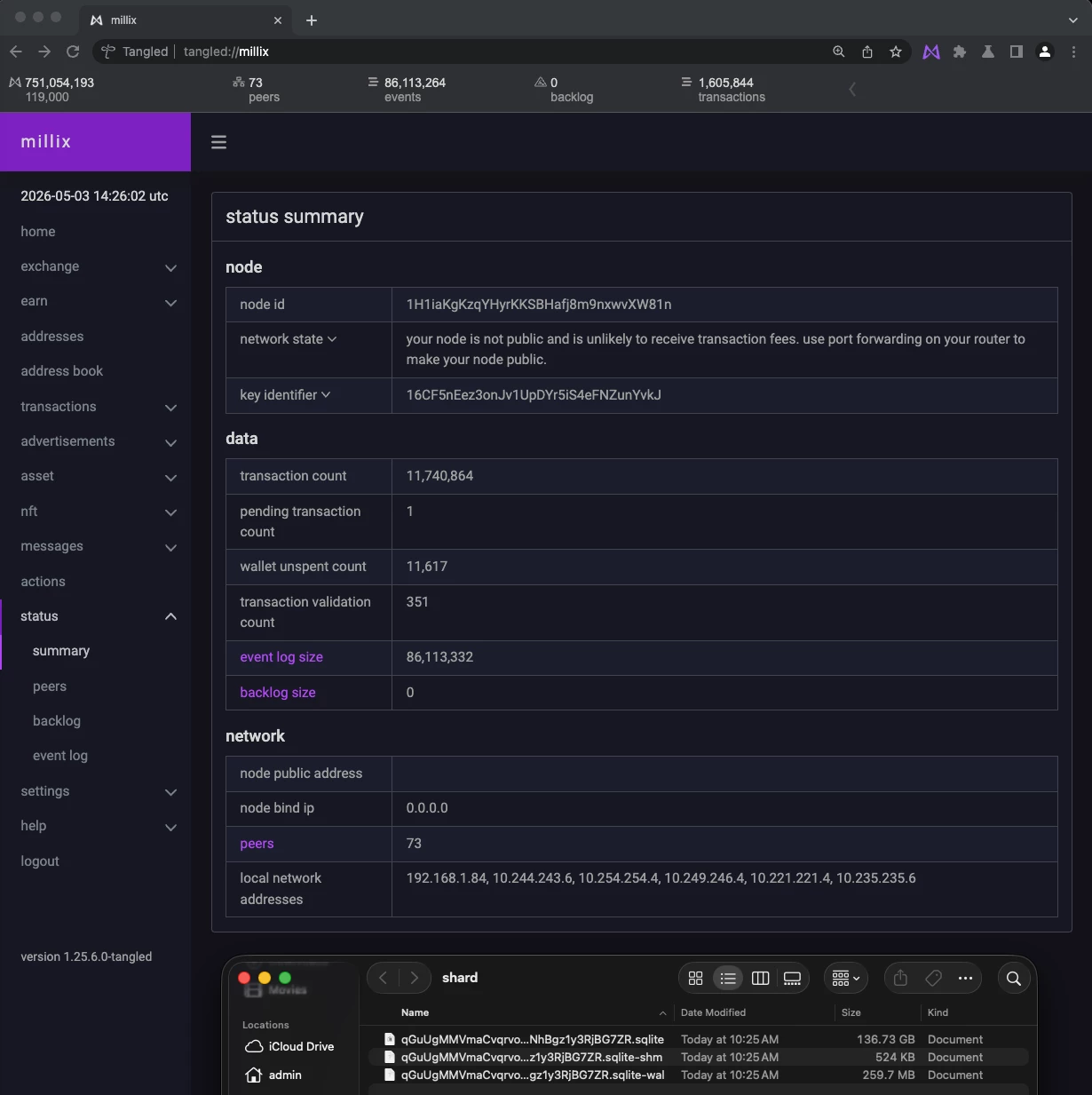Image resolution: width=1092 pixels, height=1095 pixels.
Task: Click the Finder share icon
Action: click(900, 978)
